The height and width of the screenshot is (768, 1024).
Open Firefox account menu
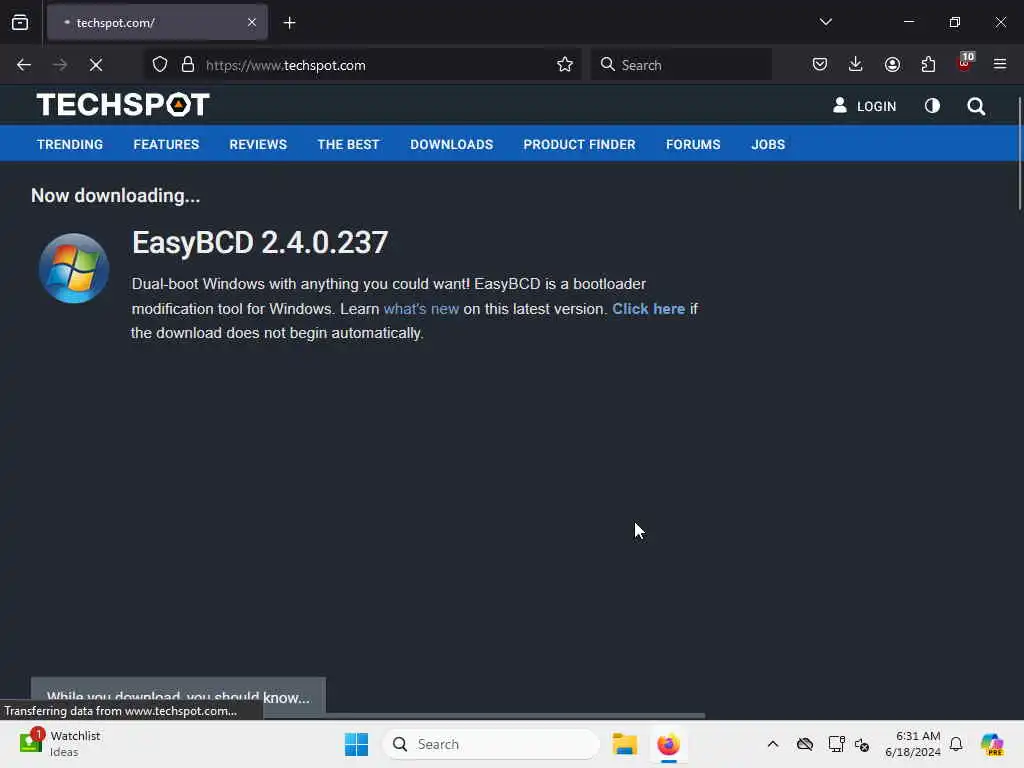tap(892, 65)
